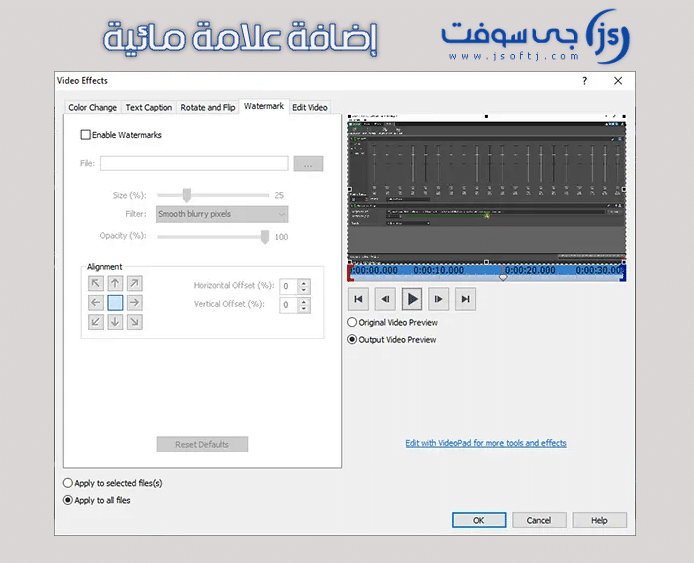Open the Filter dropdown menu

click(x=222, y=214)
